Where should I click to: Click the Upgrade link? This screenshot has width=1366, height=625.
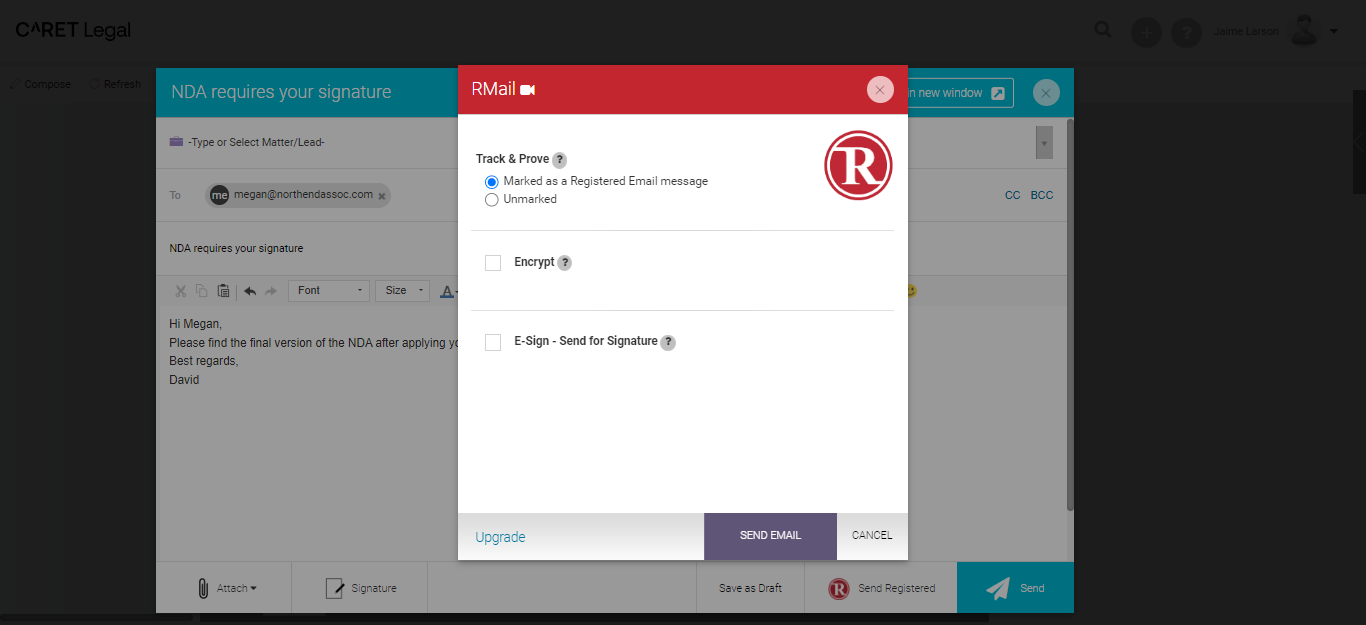[x=500, y=537]
